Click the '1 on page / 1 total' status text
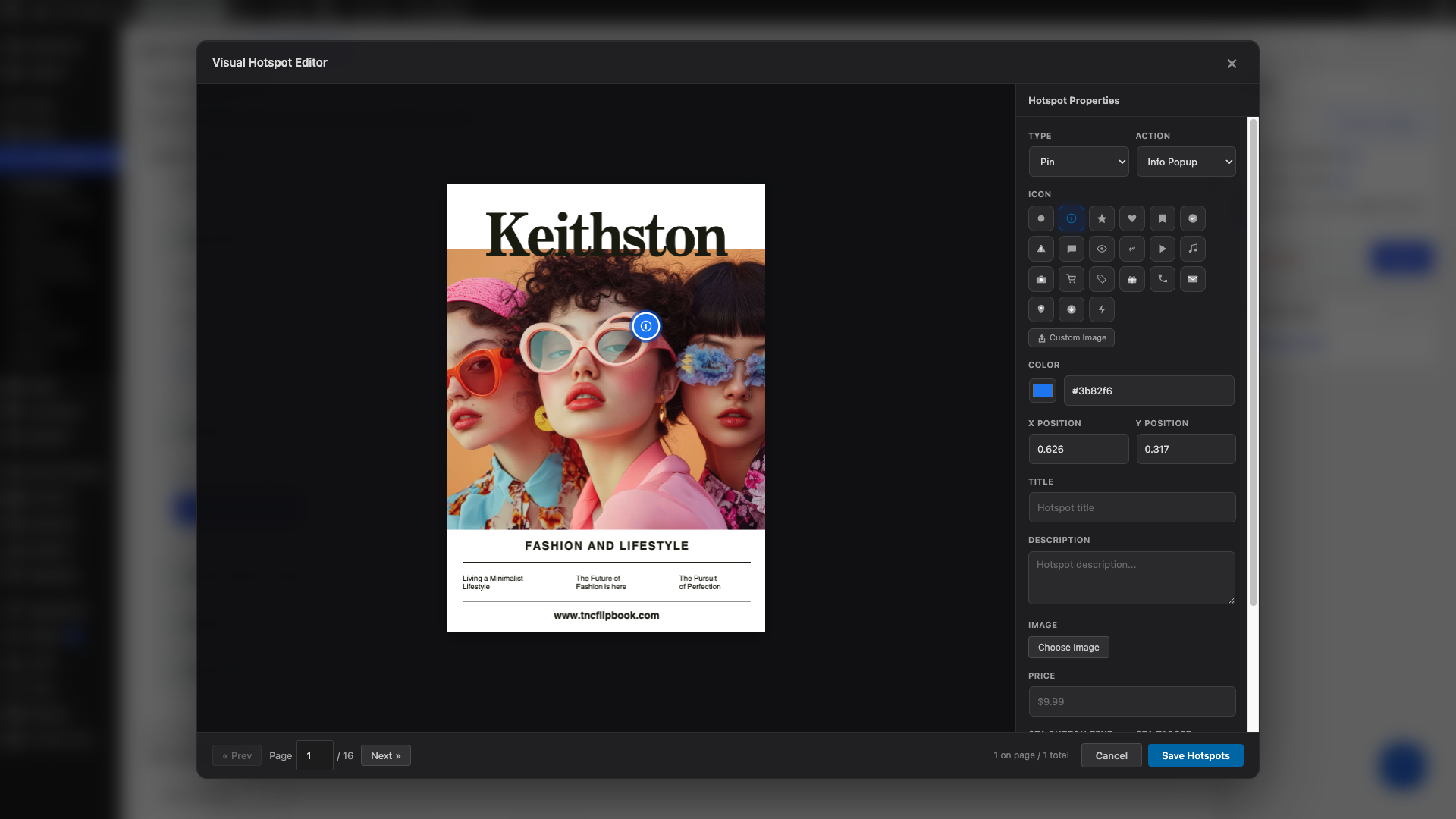The height and width of the screenshot is (819, 1456). click(1031, 755)
